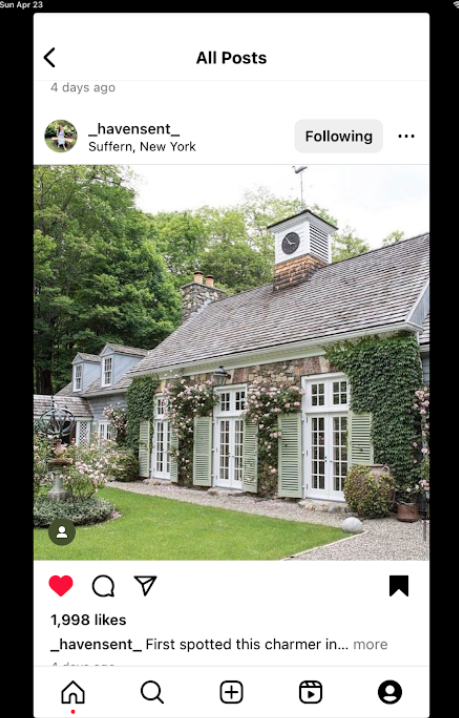Screen dimensions: 459x718
Task: Open Suffern, New York location
Action: 142,147
